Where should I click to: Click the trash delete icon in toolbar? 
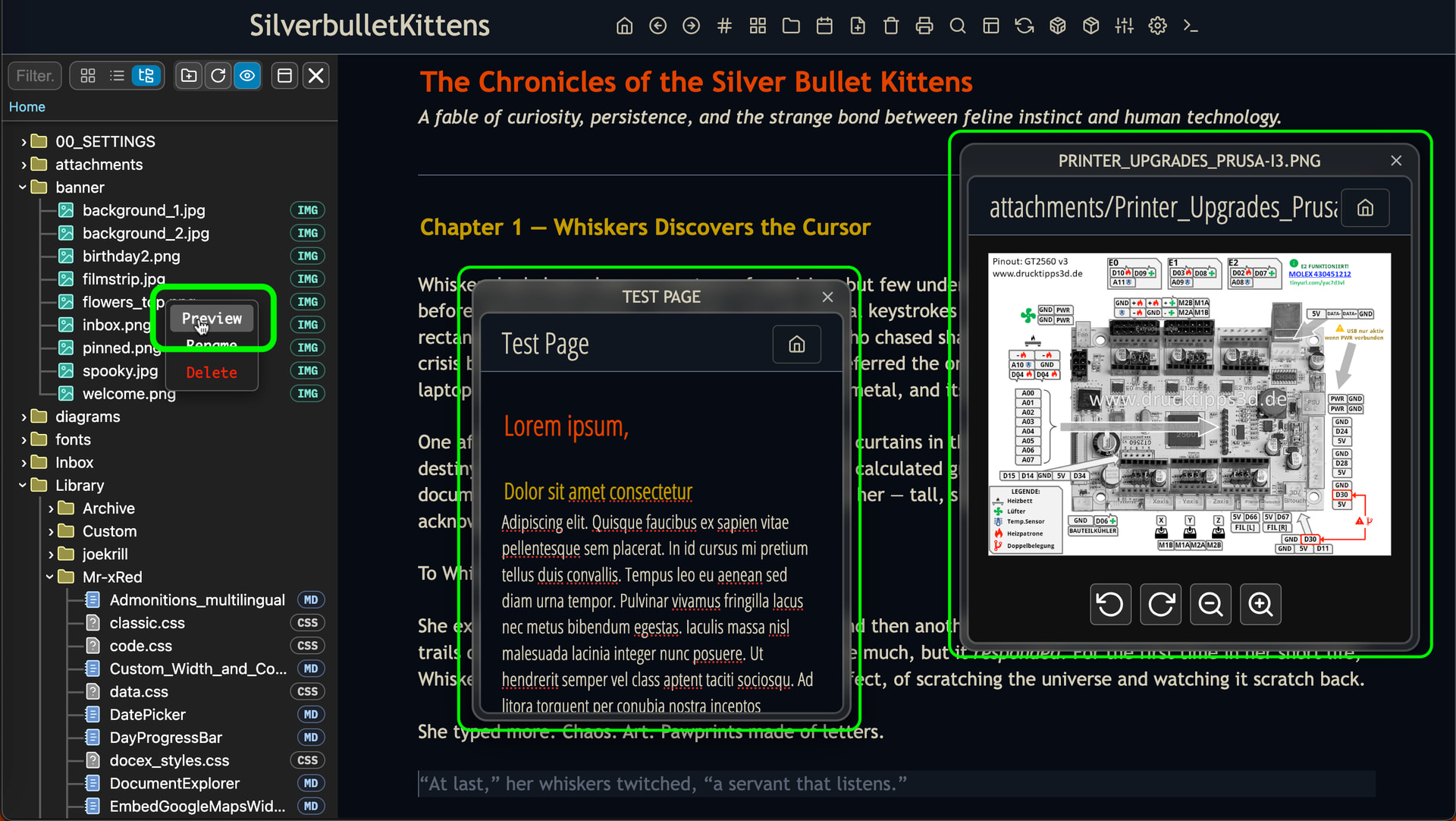(x=891, y=26)
